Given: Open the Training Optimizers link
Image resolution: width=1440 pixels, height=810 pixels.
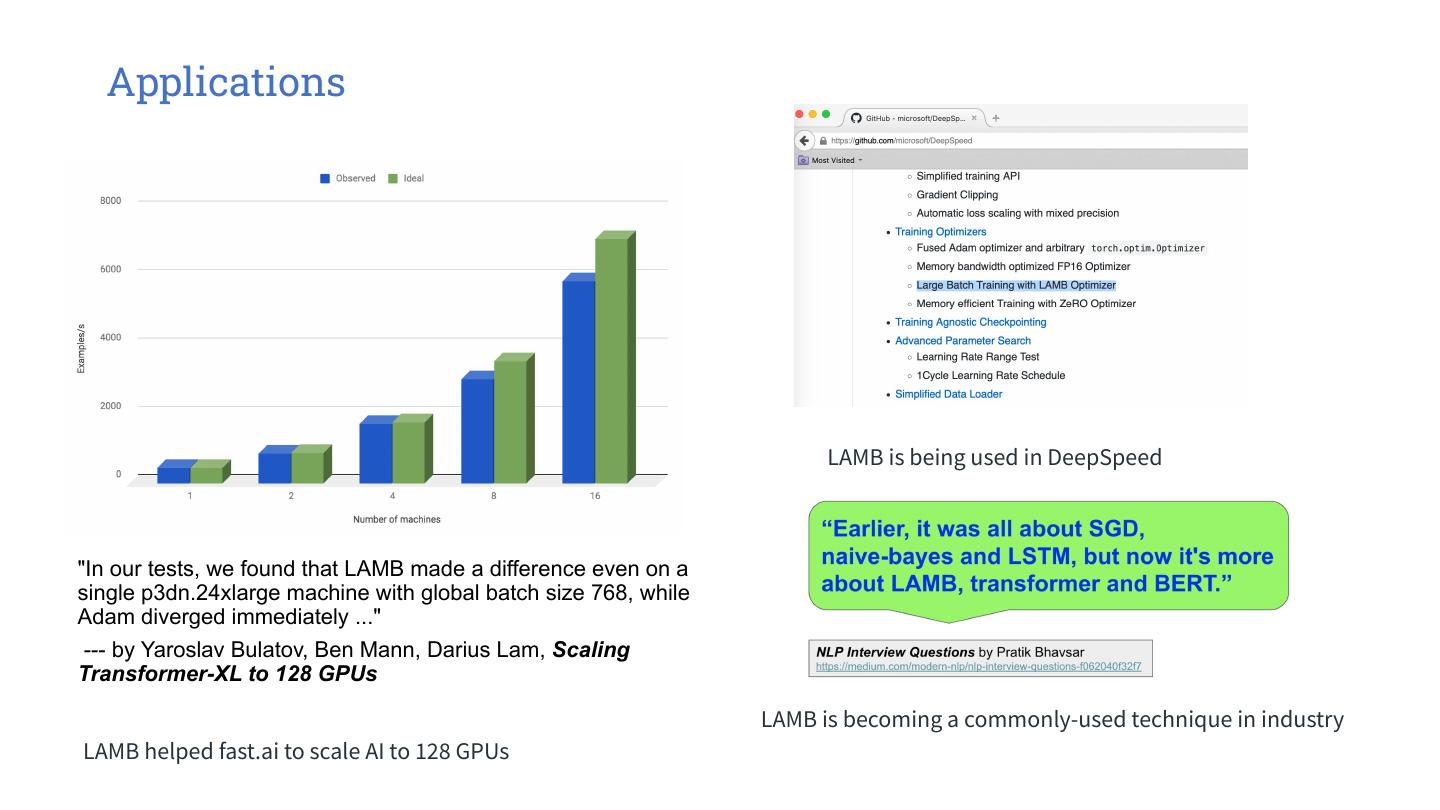Looking at the screenshot, I should (x=940, y=232).
